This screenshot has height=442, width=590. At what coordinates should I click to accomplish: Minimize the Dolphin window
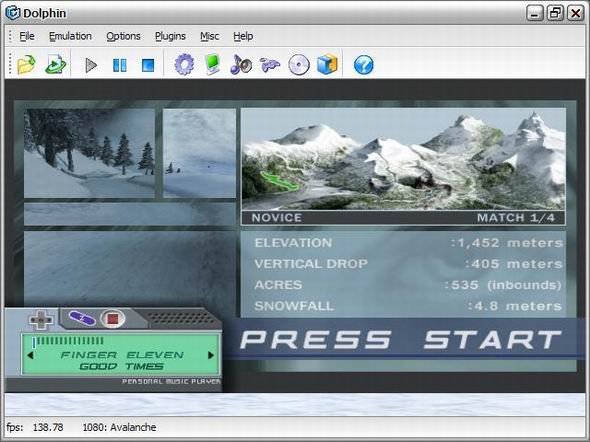point(535,14)
